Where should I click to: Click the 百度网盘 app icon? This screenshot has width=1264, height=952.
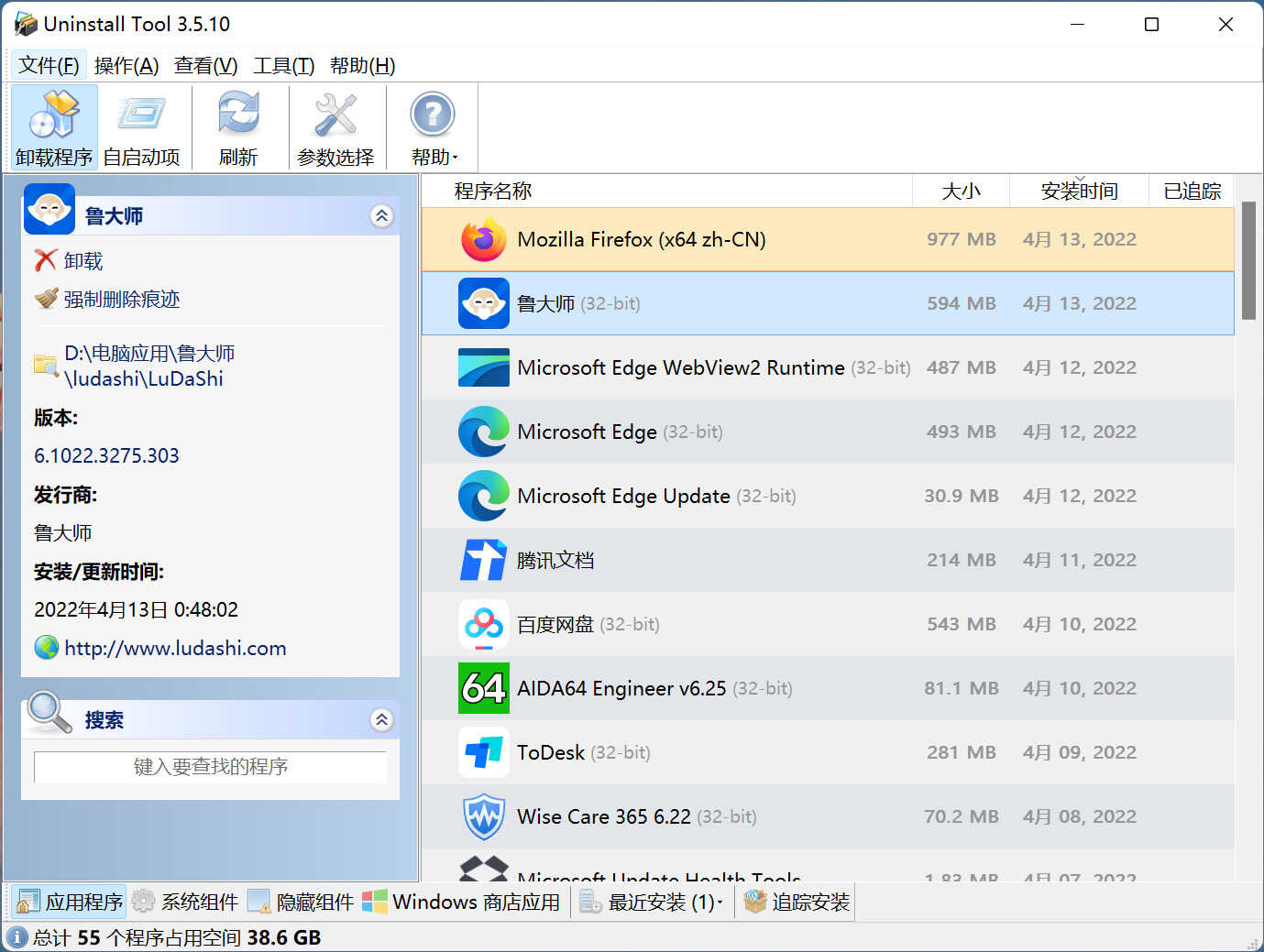tap(484, 624)
